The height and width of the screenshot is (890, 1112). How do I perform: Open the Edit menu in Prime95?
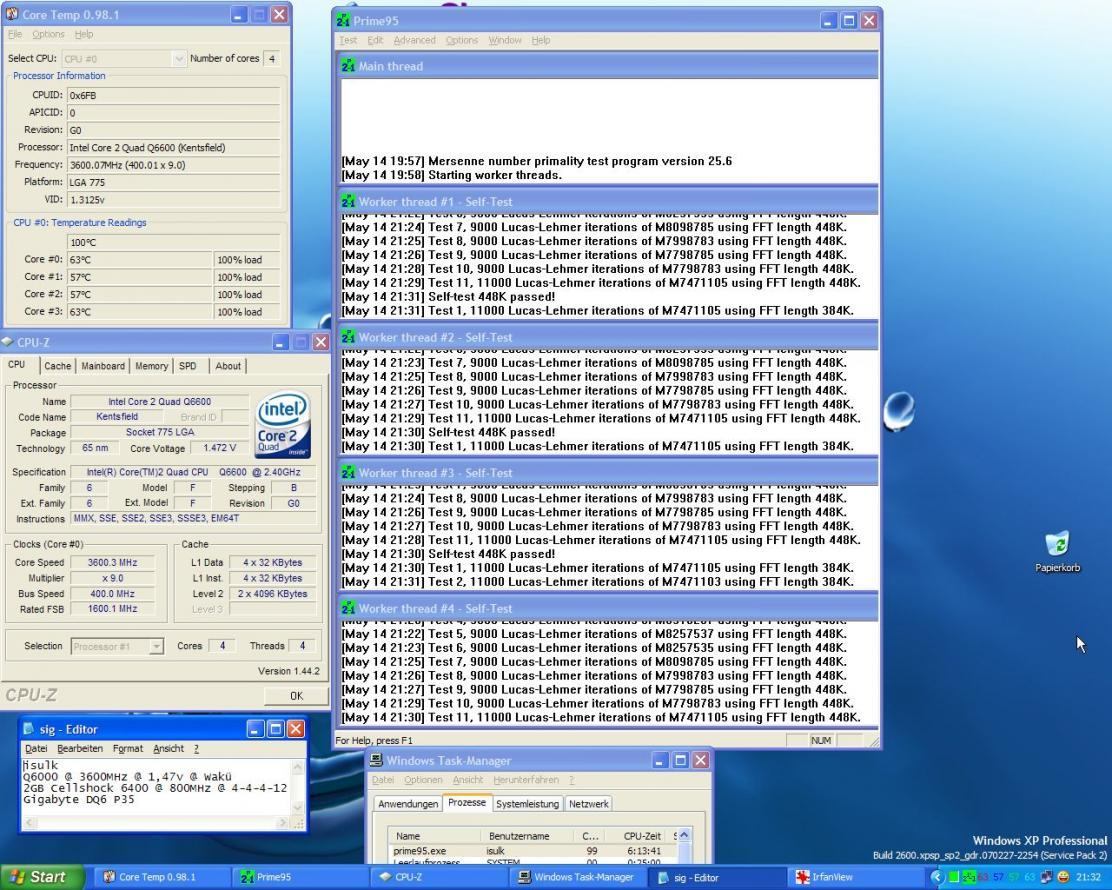375,40
